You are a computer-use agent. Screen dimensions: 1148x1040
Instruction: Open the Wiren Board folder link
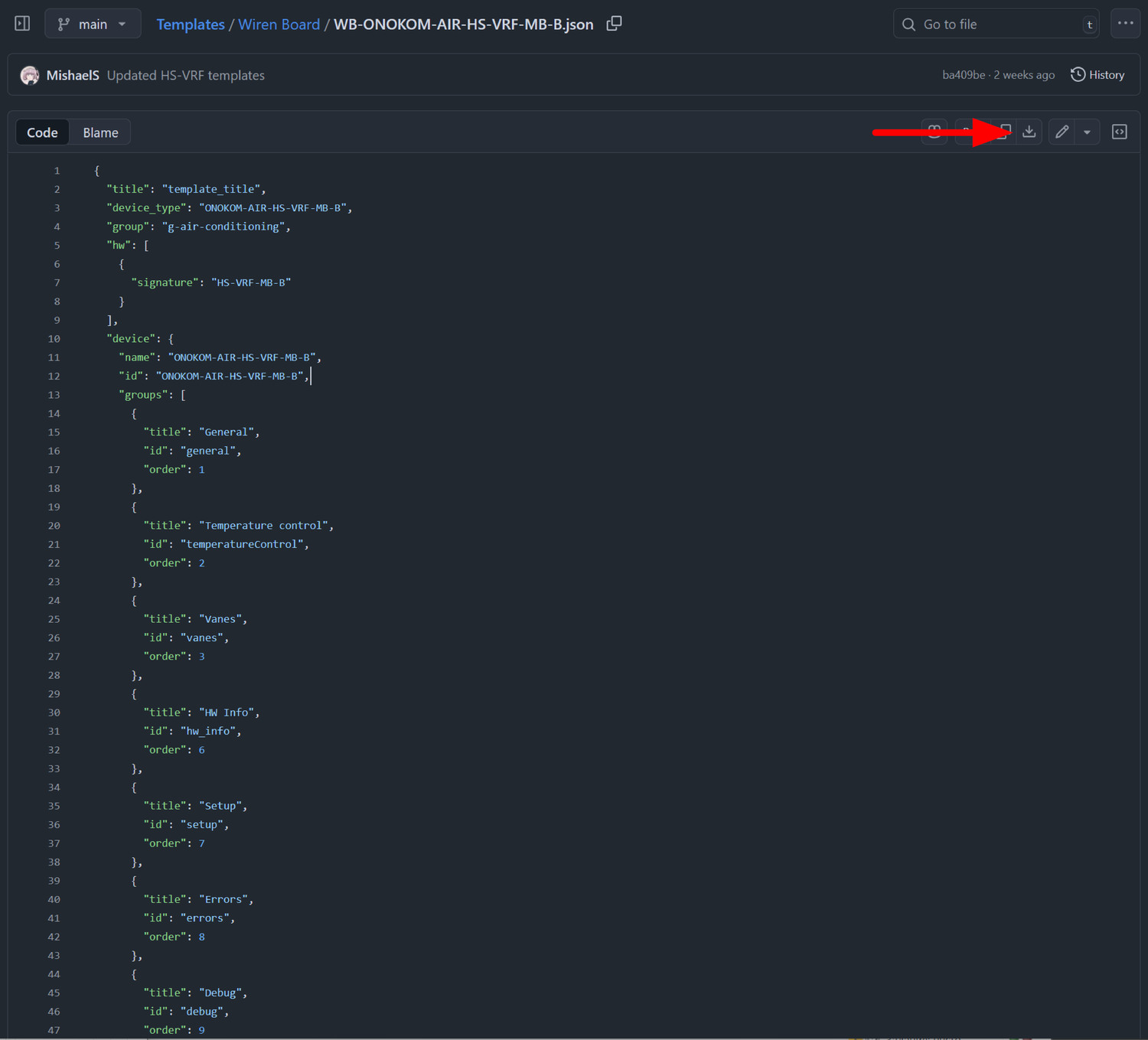pos(279,24)
